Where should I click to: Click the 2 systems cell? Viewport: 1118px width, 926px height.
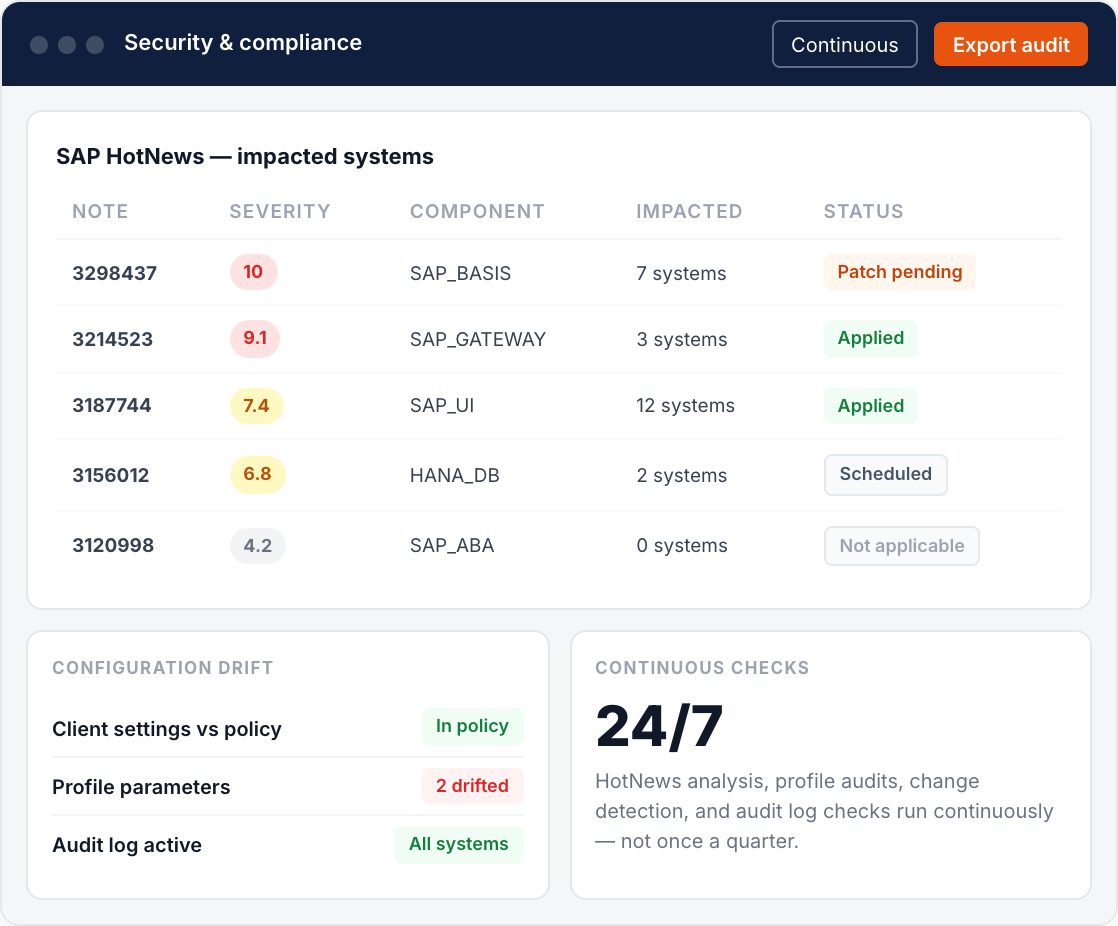682,475
